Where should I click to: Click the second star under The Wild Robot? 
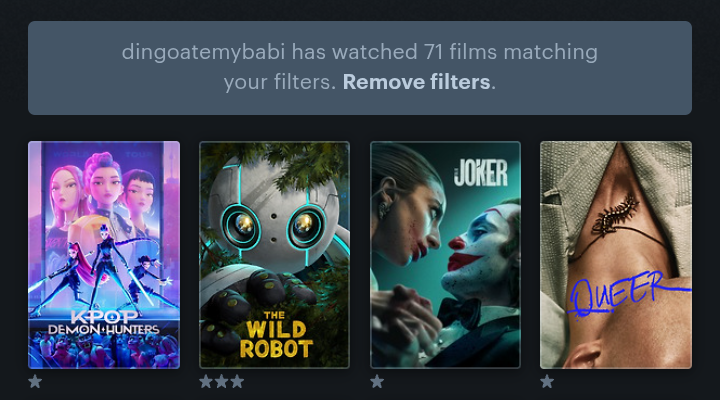(221, 381)
